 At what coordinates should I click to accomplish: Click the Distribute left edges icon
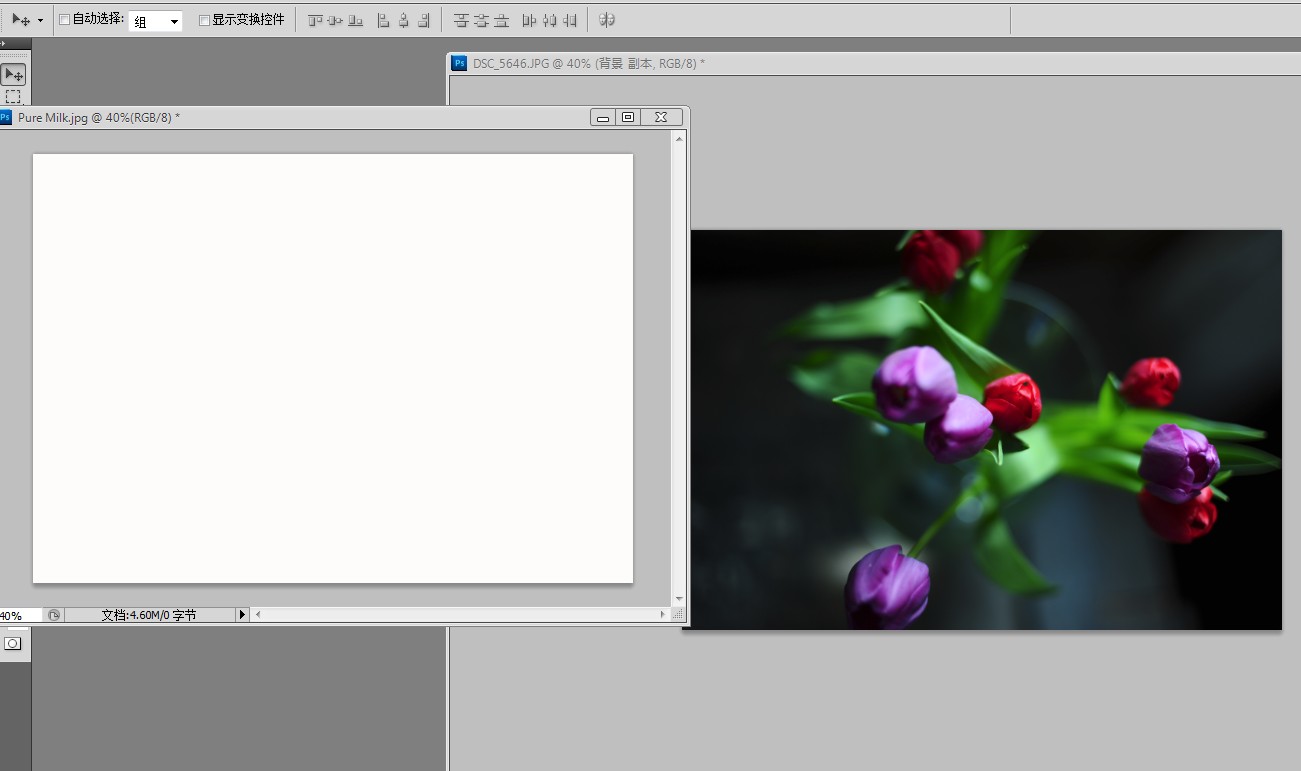click(530, 20)
